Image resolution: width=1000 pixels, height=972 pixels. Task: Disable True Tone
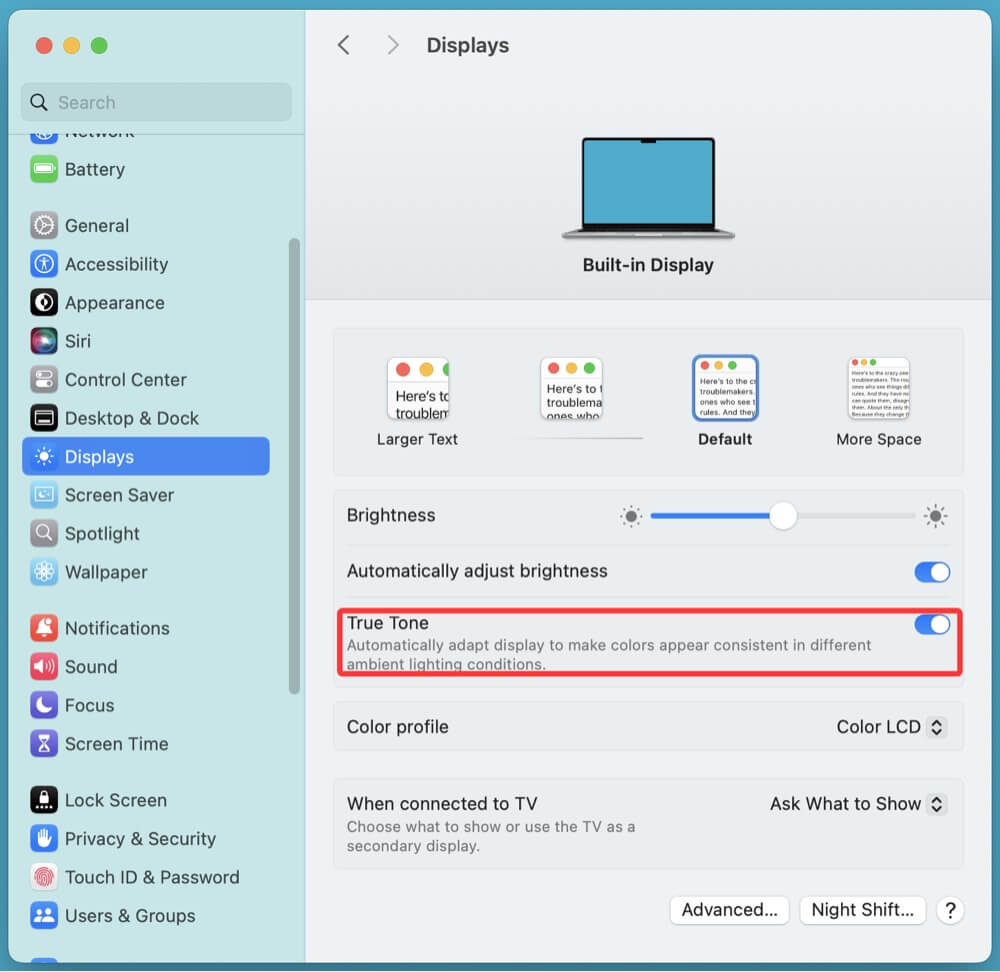931,624
